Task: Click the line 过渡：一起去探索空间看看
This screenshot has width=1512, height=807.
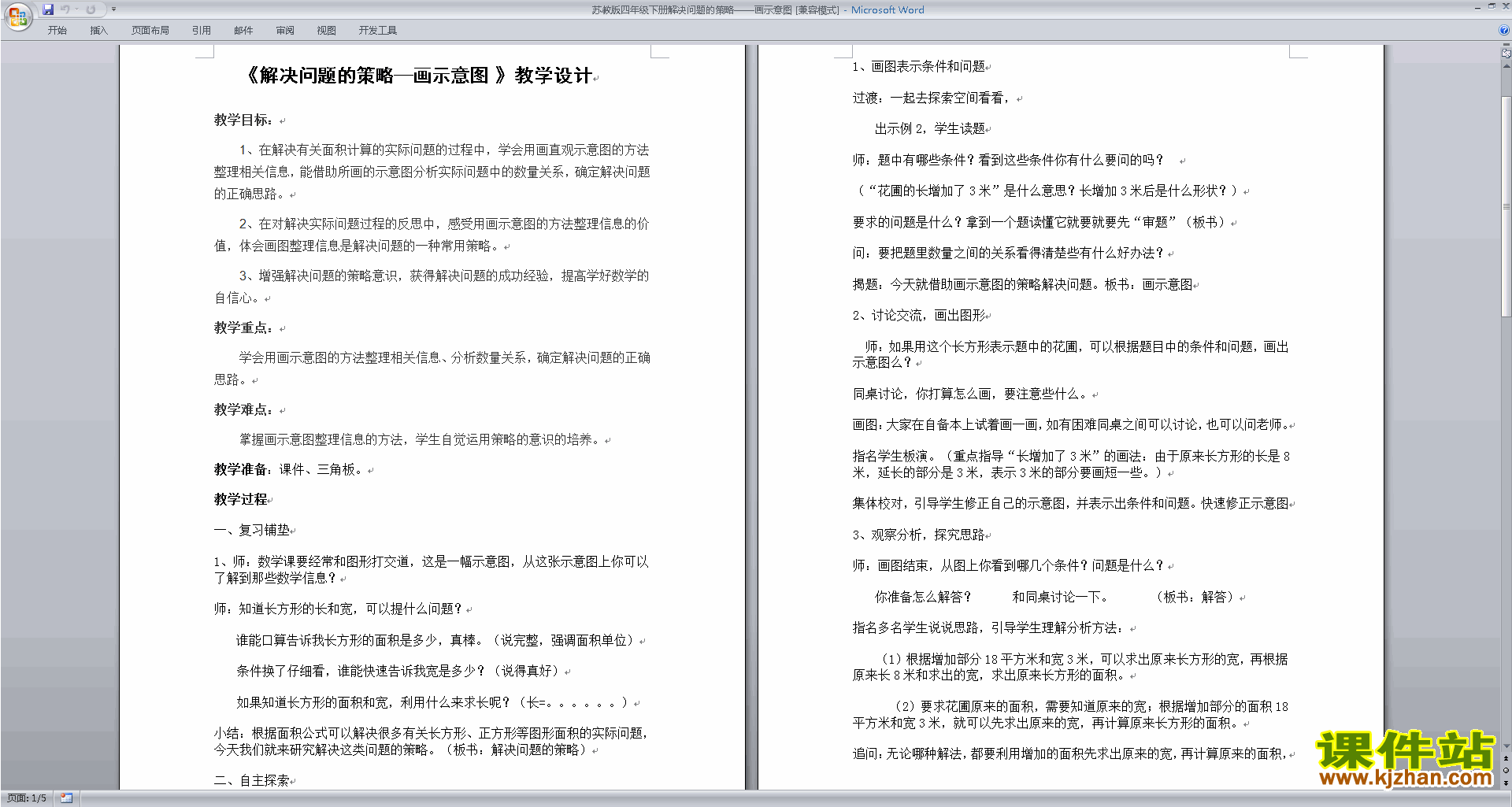Action: click(931, 98)
